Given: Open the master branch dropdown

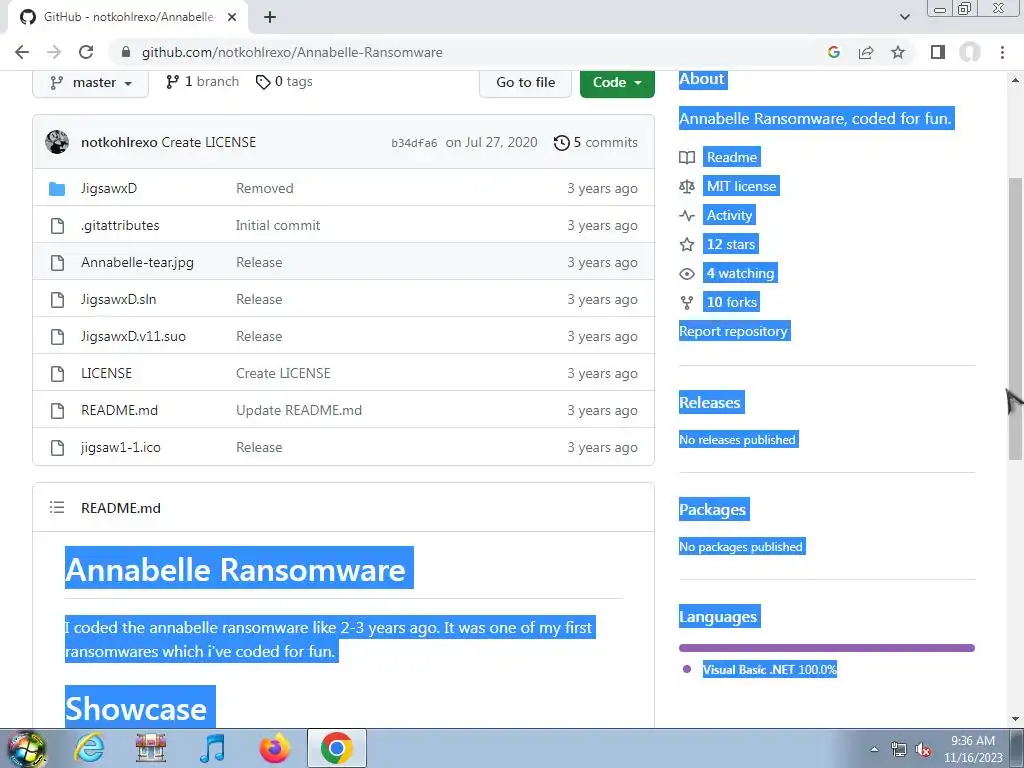Looking at the screenshot, I should click(x=91, y=83).
